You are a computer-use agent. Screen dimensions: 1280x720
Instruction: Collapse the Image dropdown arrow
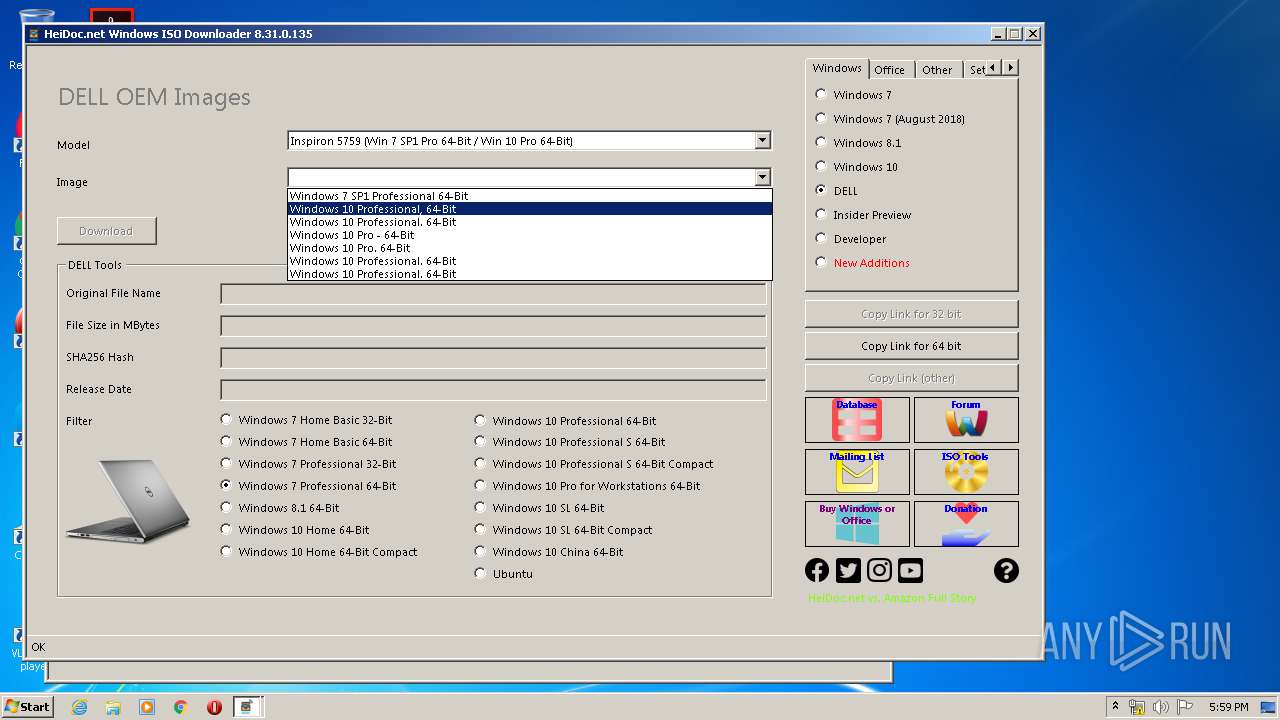click(x=762, y=177)
